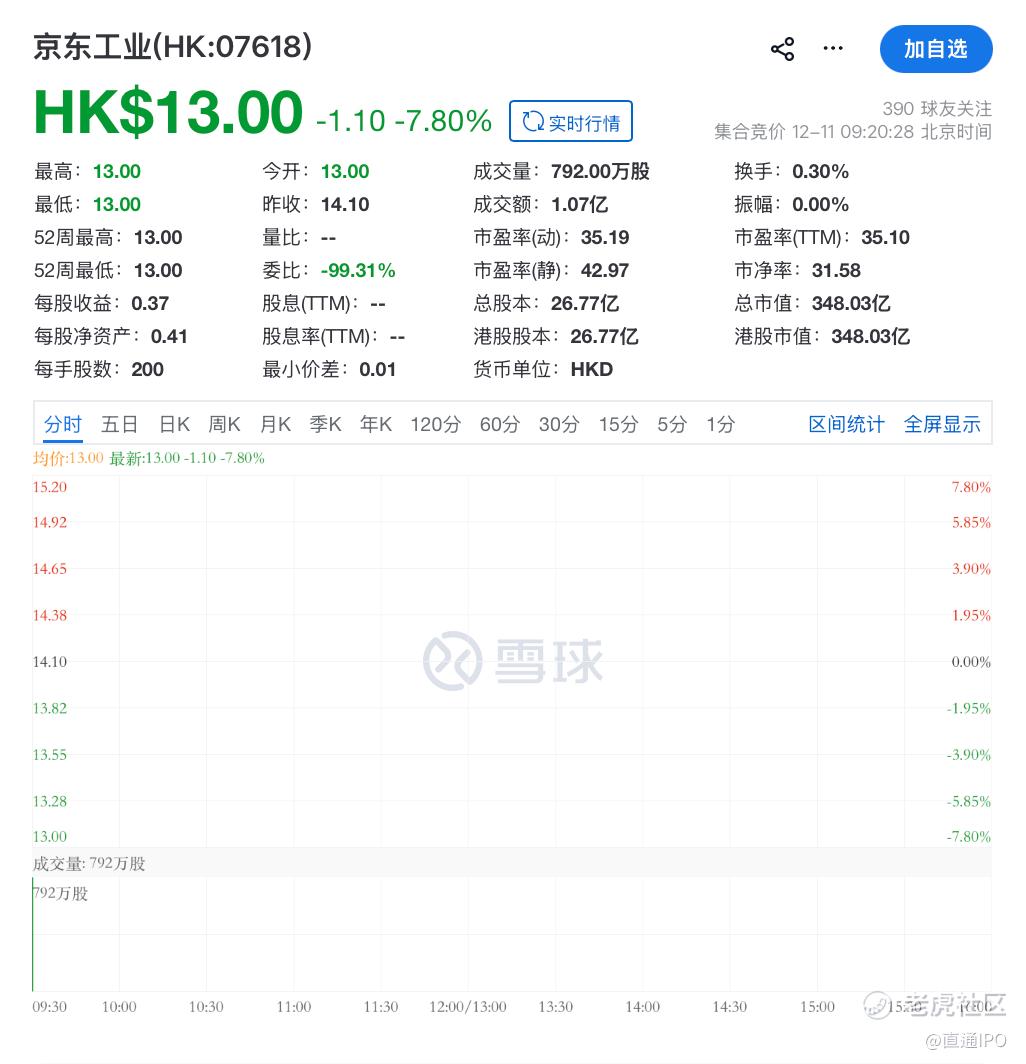Switch to 日K chart tab

pos(174,424)
